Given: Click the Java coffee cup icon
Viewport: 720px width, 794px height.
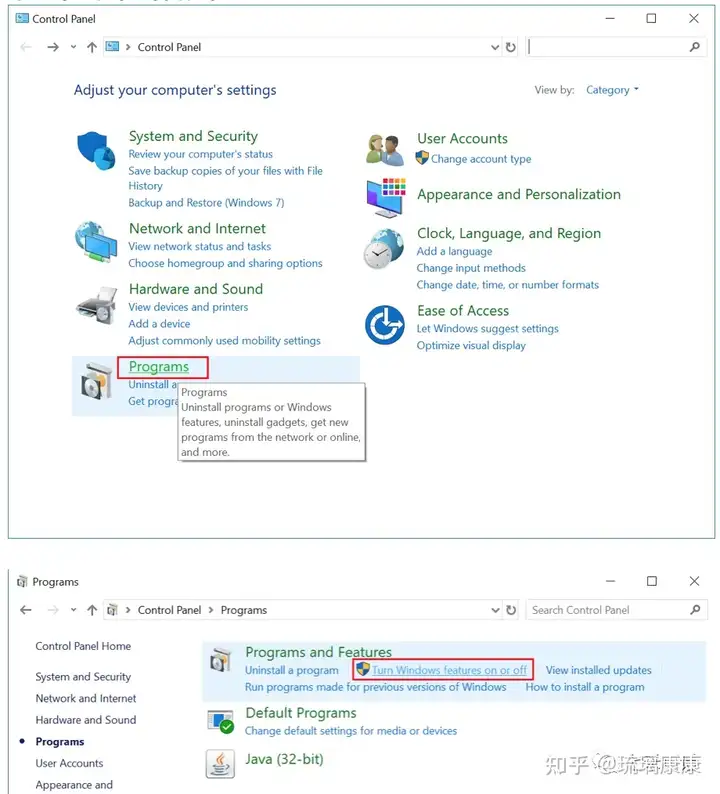Looking at the screenshot, I should [220, 764].
